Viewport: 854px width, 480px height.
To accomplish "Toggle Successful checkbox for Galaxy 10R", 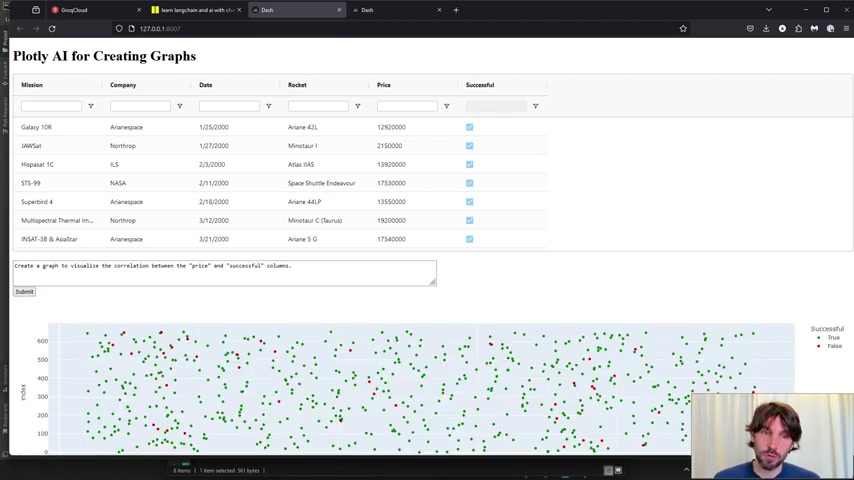I will 469,127.
